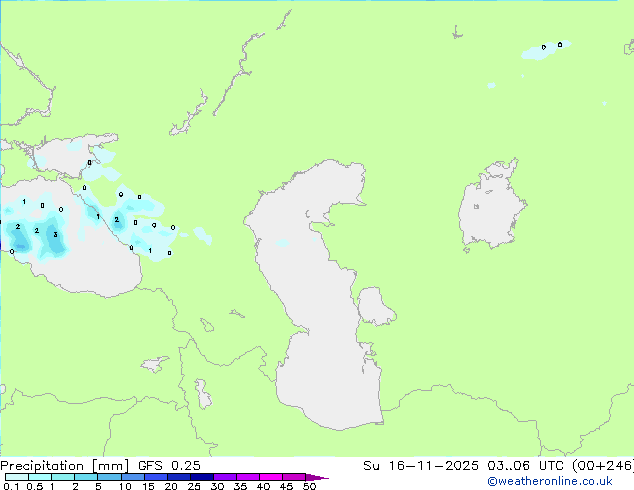Select the 25 mm dark blue legend swatch
The width and height of the screenshot is (634, 490).
(x=201, y=477)
